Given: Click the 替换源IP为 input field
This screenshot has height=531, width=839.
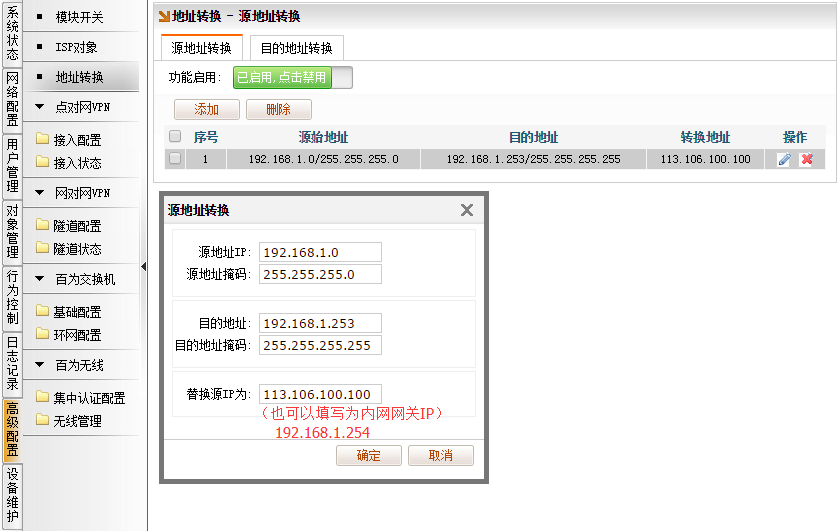Looking at the screenshot, I should click(320, 395).
